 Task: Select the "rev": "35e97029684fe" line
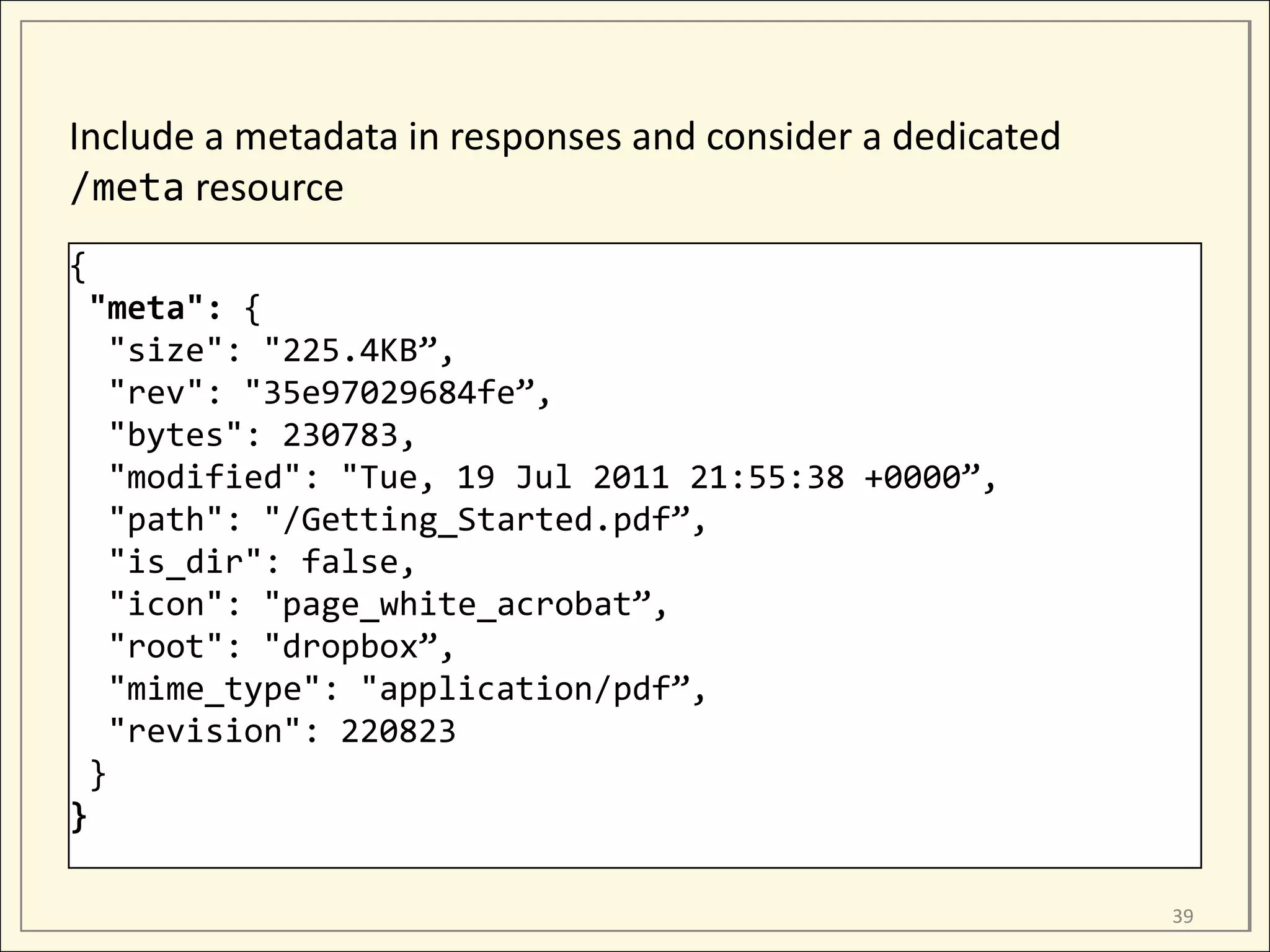(329, 393)
